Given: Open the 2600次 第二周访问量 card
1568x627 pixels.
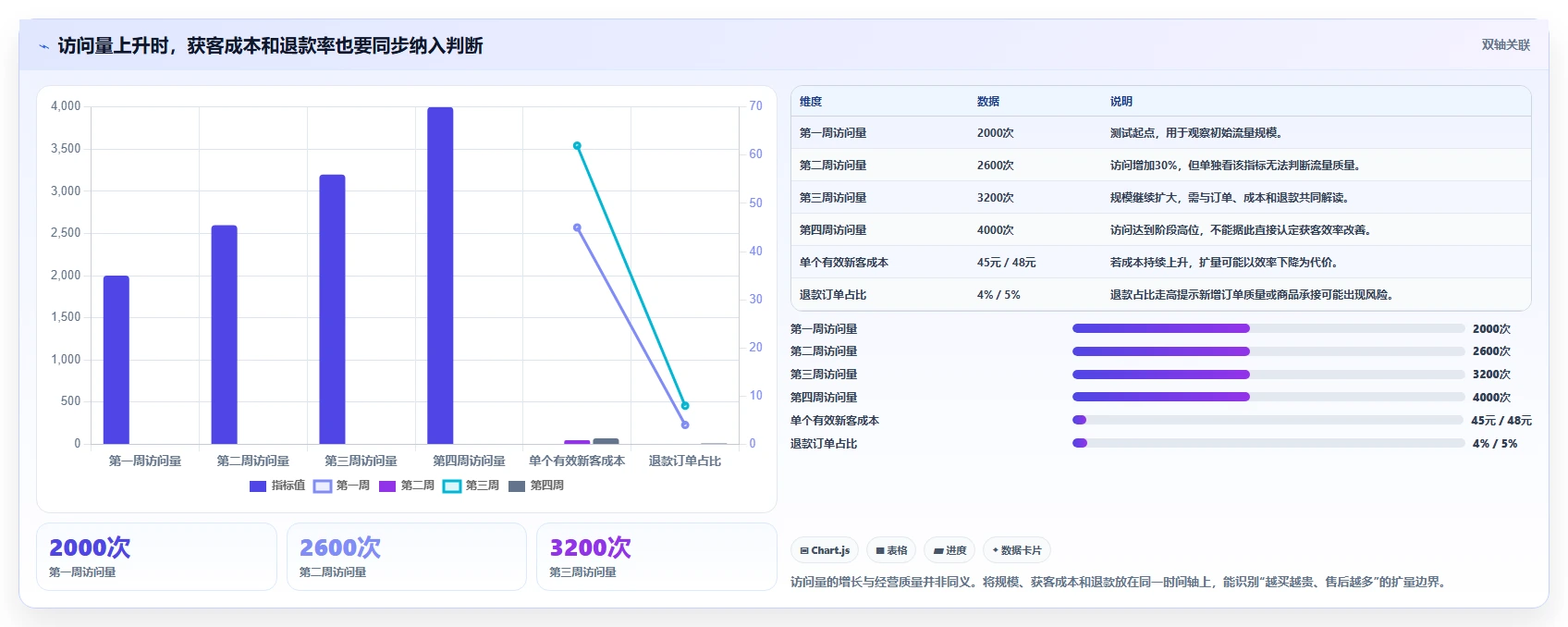Looking at the screenshot, I should click(x=407, y=557).
